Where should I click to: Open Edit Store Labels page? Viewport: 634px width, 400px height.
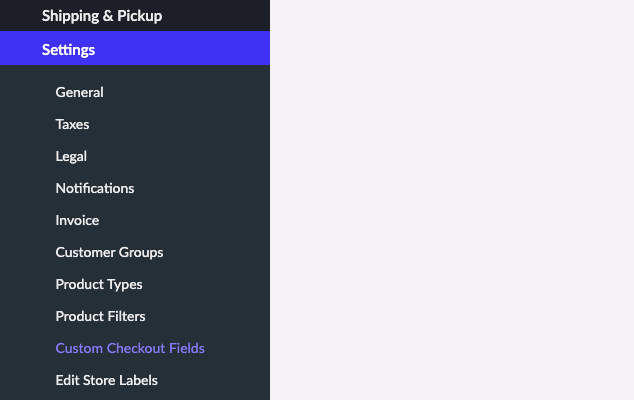pos(106,380)
